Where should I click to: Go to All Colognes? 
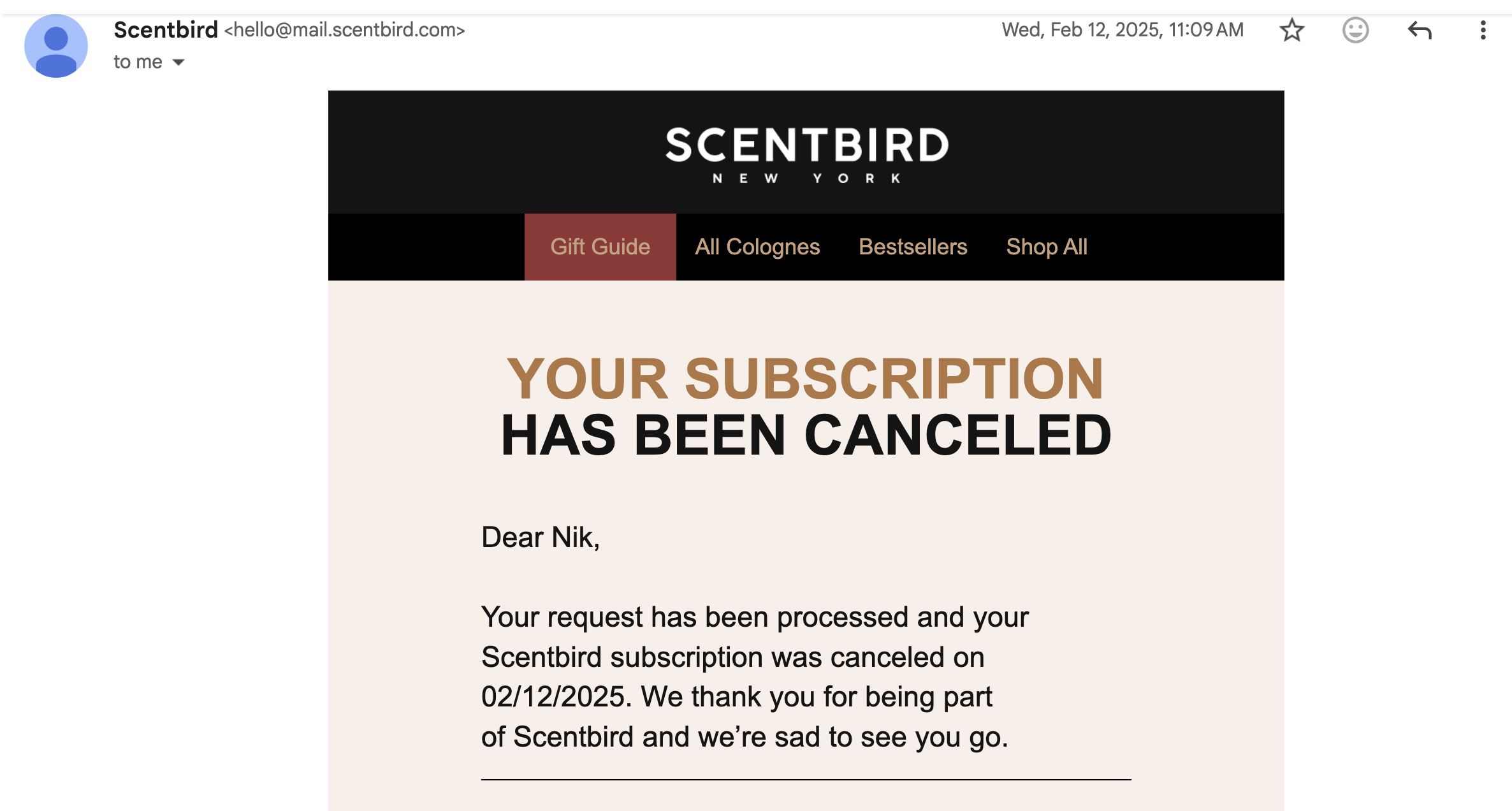point(757,247)
